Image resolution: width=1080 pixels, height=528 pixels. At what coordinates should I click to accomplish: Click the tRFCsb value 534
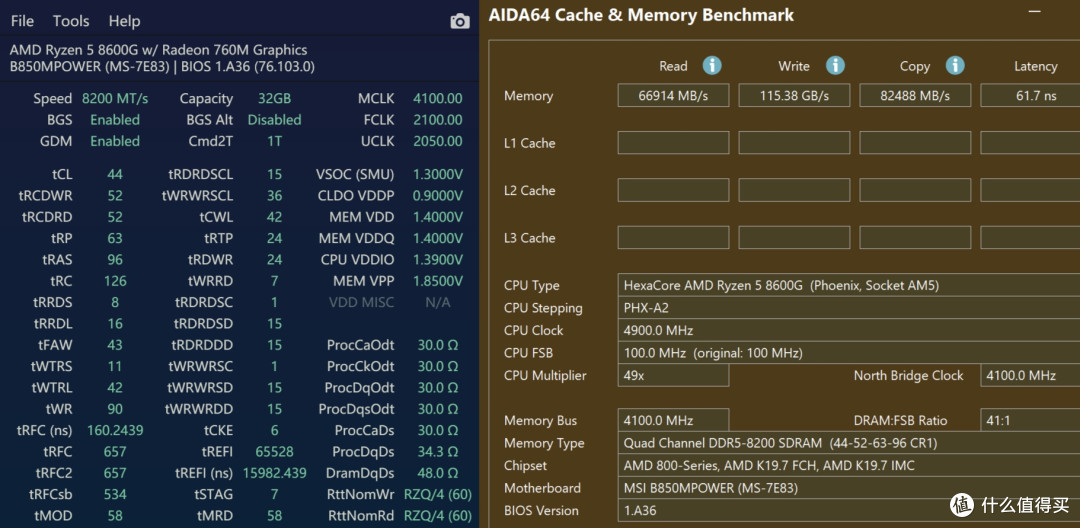pyautogui.click(x=115, y=494)
